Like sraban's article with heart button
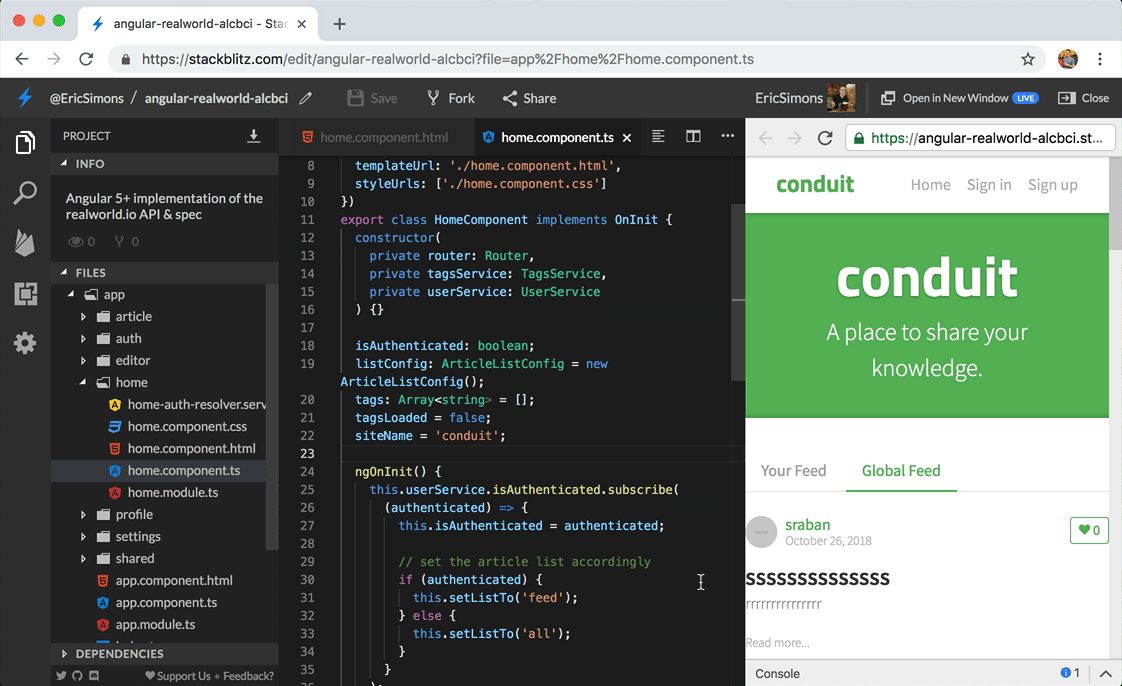This screenshot has height=686, width=1122. coord(1089,530)
